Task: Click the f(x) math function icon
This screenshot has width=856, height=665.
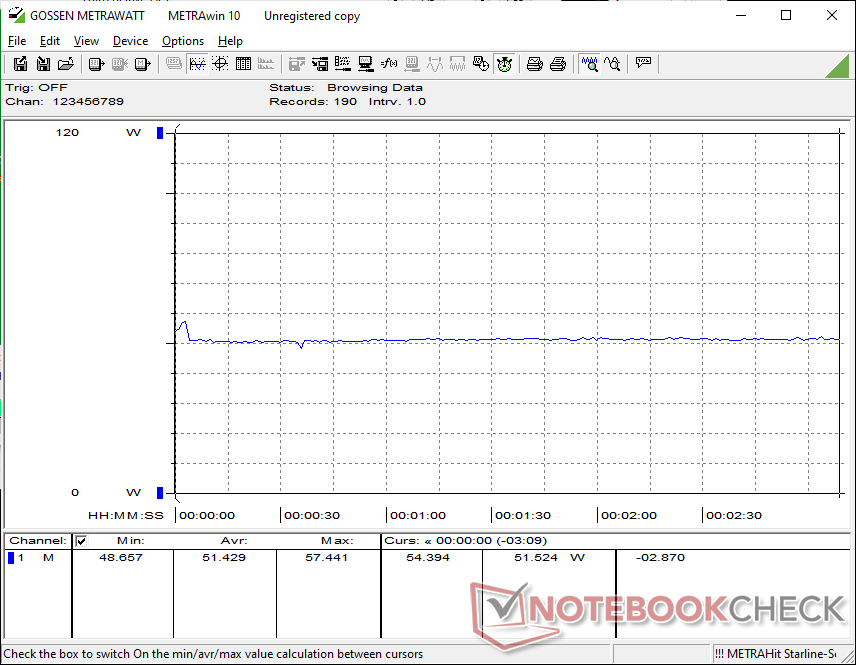Action: (x=389, y=64)
